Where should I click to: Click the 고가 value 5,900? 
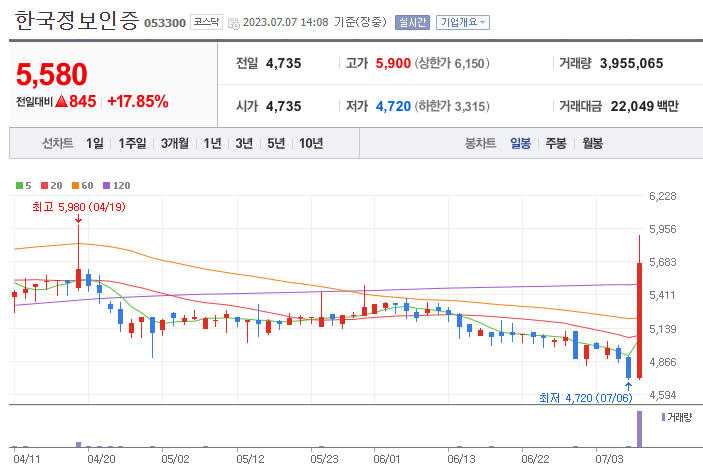point(393,64)
